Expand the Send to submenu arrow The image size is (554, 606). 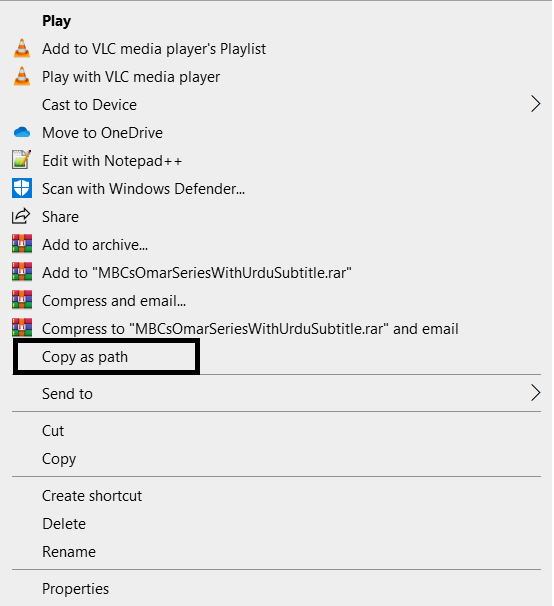(x=535, y=393)
